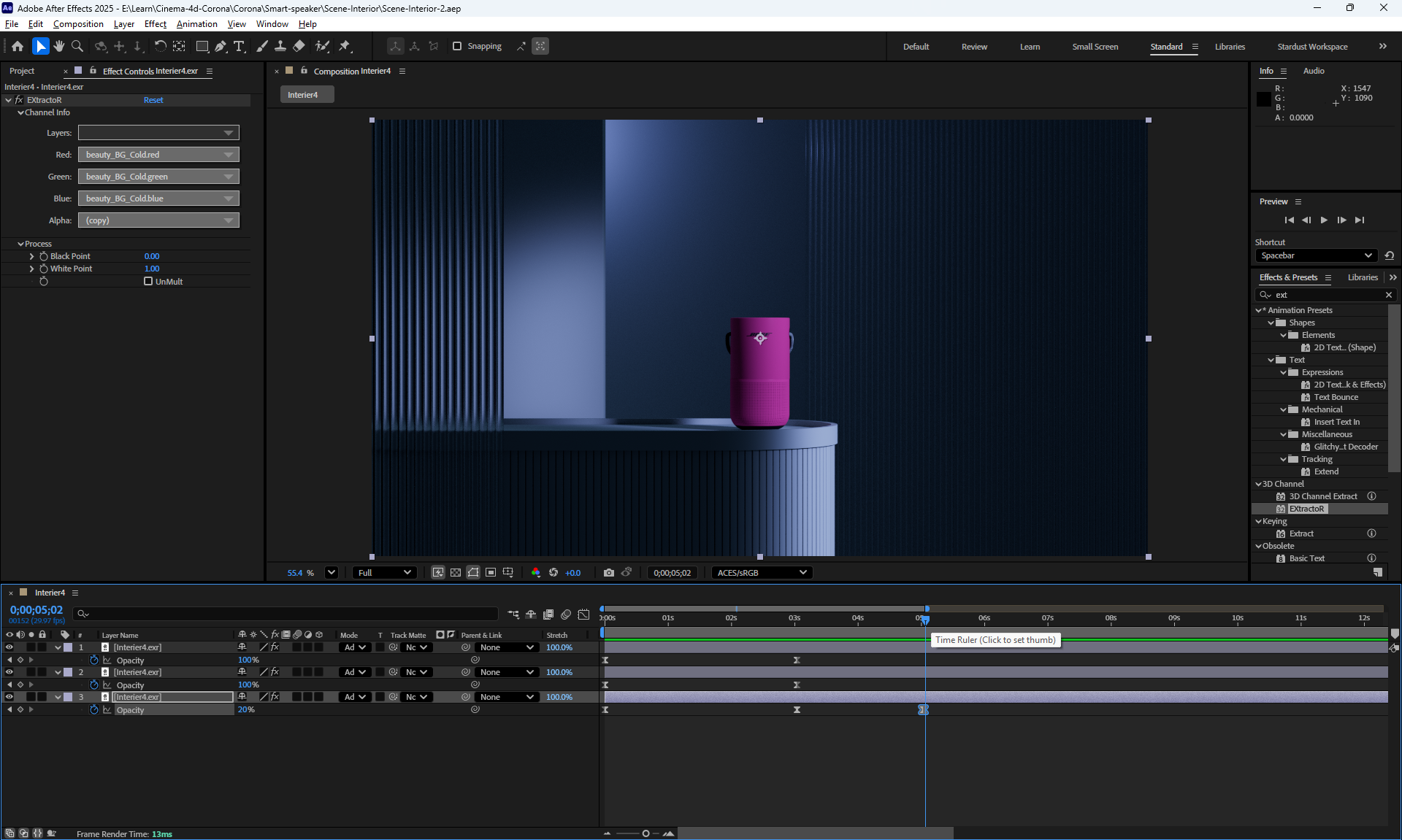This screenshot has height=840, width=1402.
Task: Collapse the Channel Info section
Action: coord(21,112)
